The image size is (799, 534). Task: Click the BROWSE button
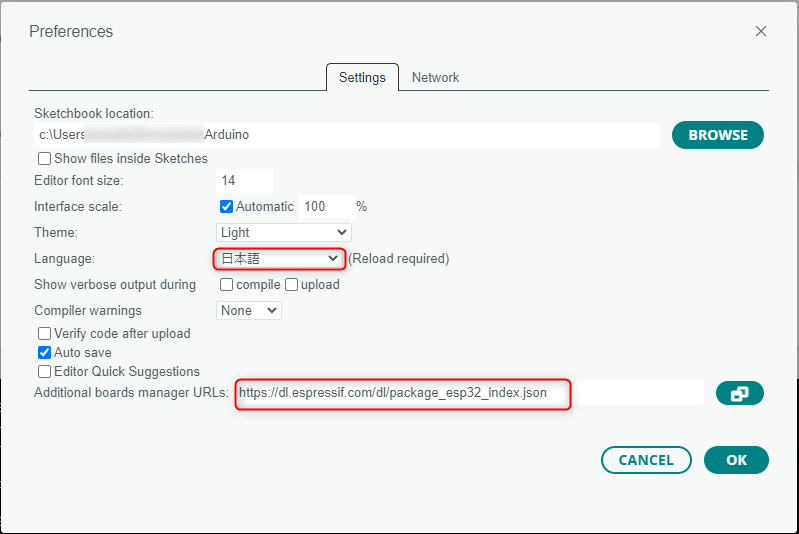pos(717,135)
